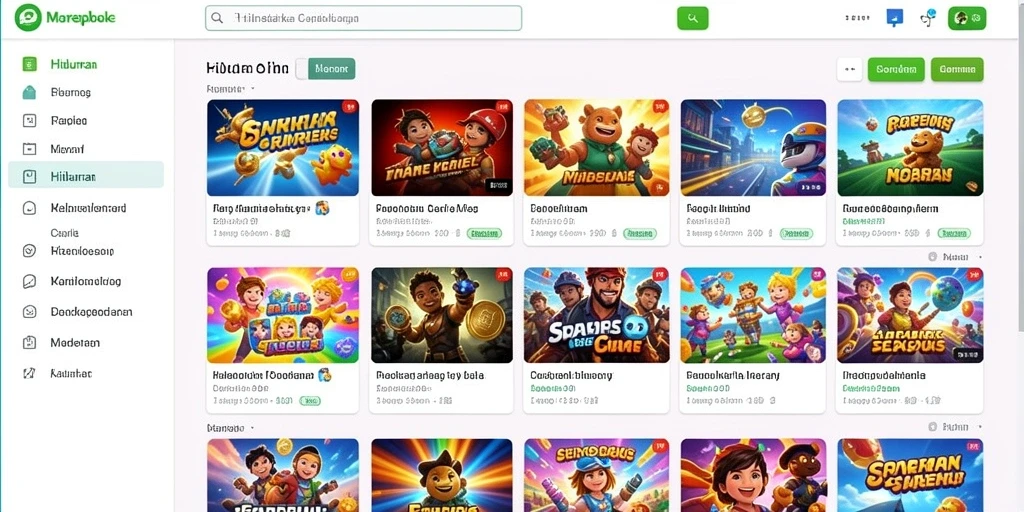Click inside the top search input field
This screenshot has width=1024, height=512.
point(364,18)
